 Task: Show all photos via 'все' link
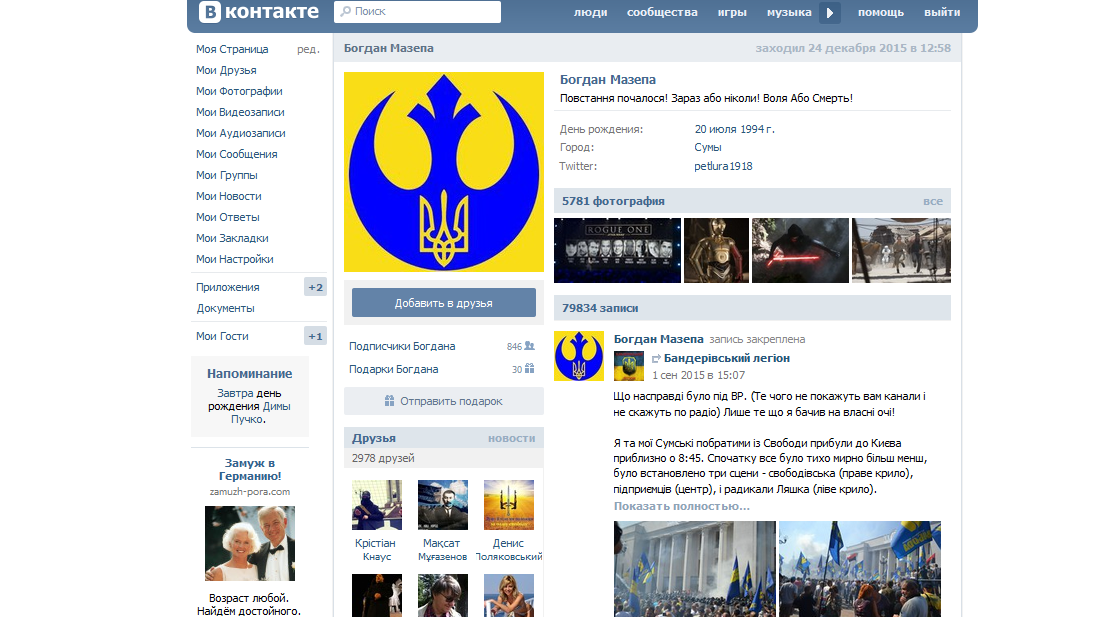click(932, 201)
